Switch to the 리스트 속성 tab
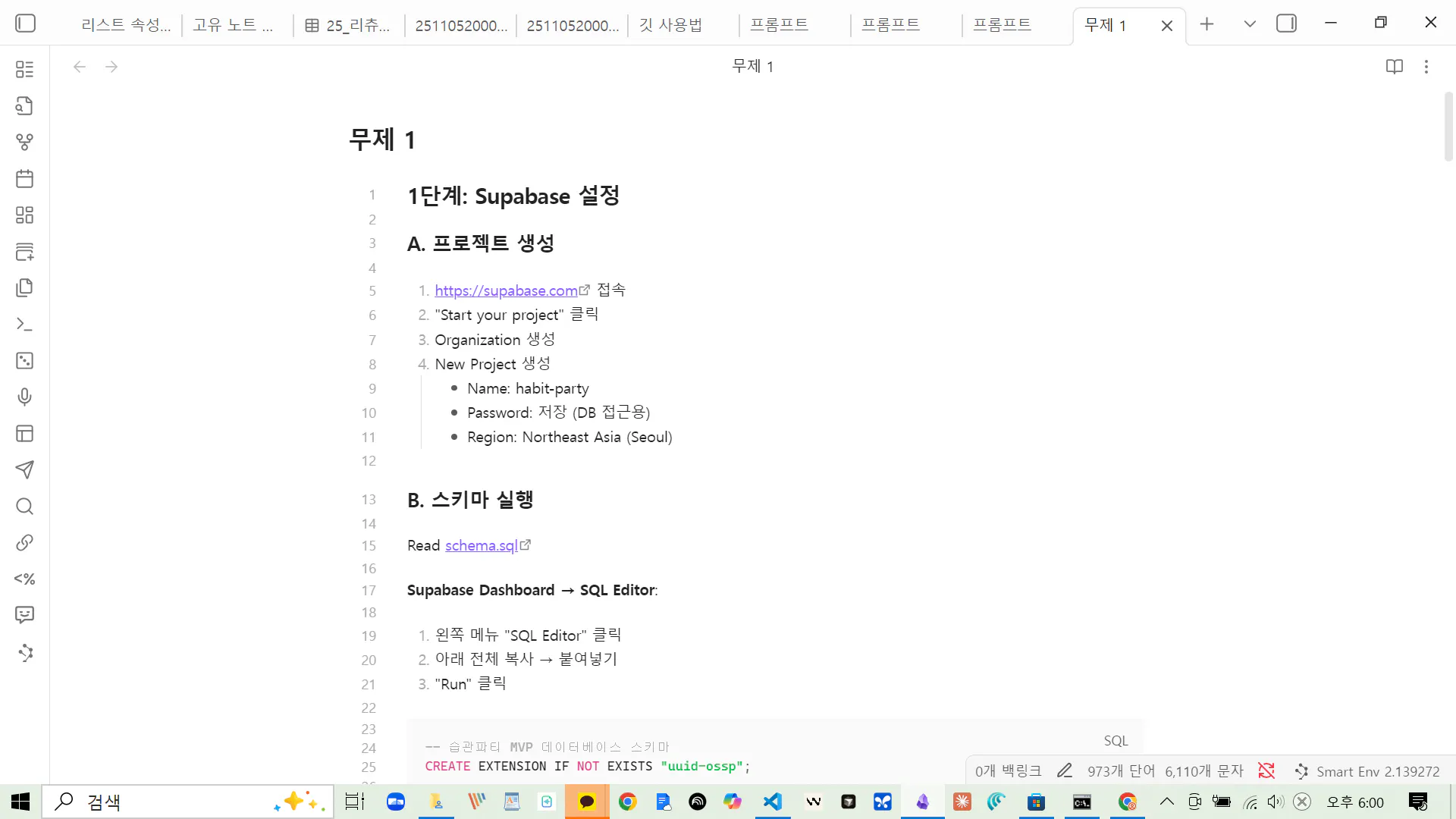The image size is (1456, 819). tap(126, 25)
